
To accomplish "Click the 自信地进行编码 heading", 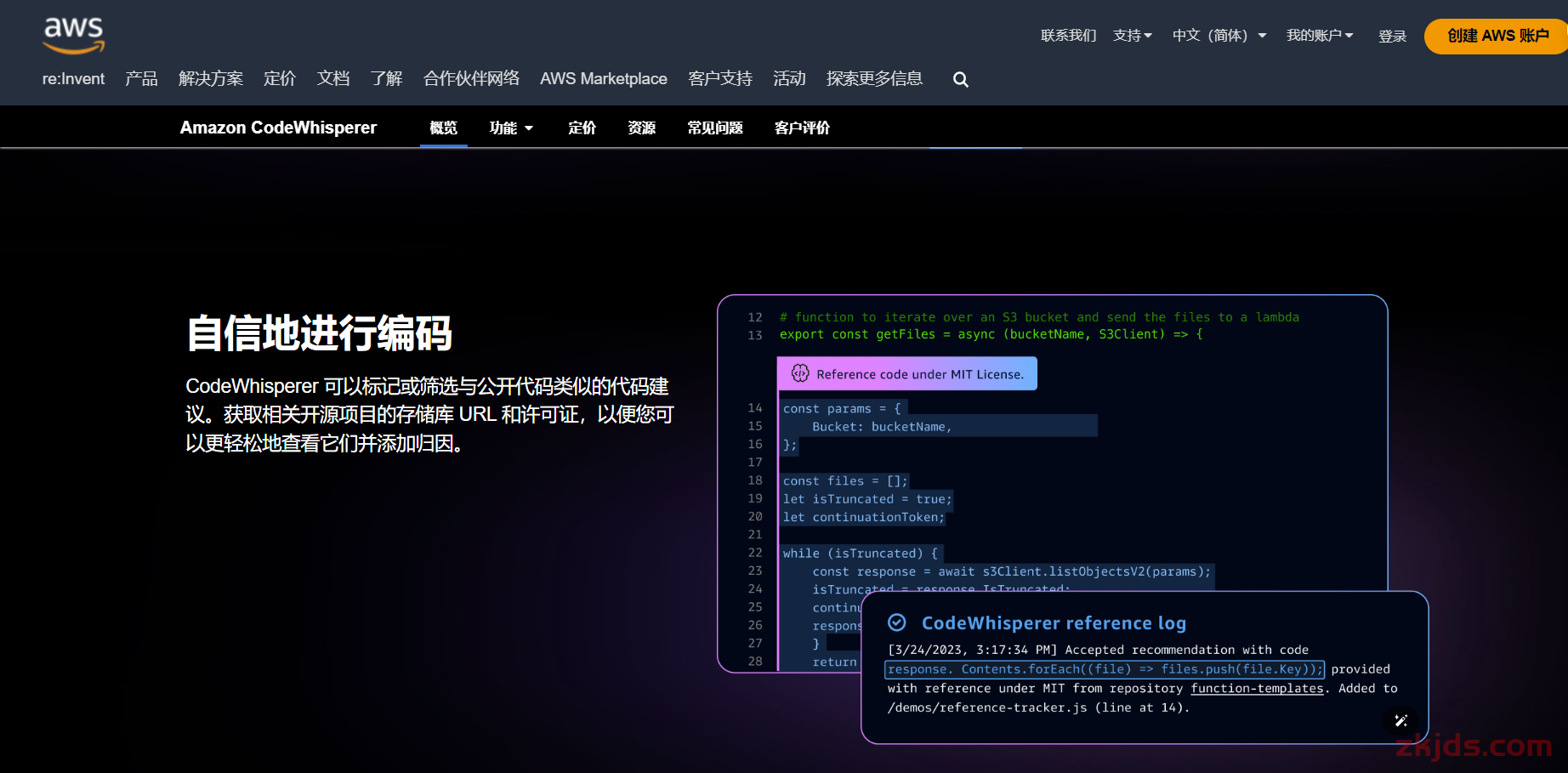I will [319, 333].
